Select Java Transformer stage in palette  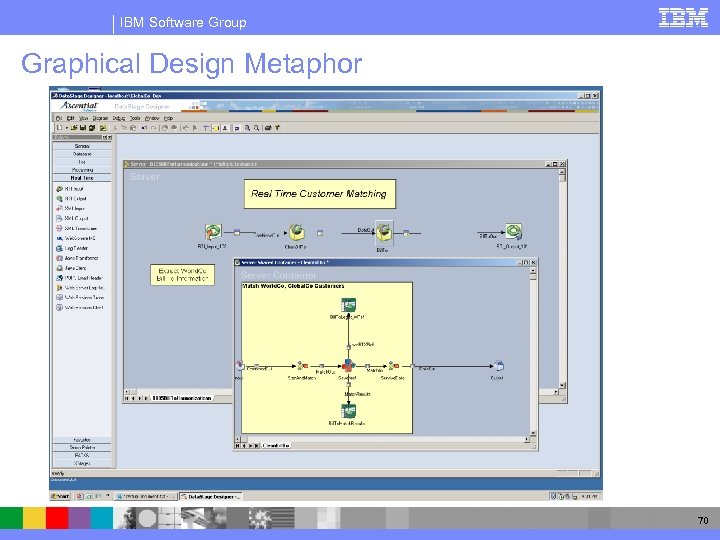(x=77, y=258)
